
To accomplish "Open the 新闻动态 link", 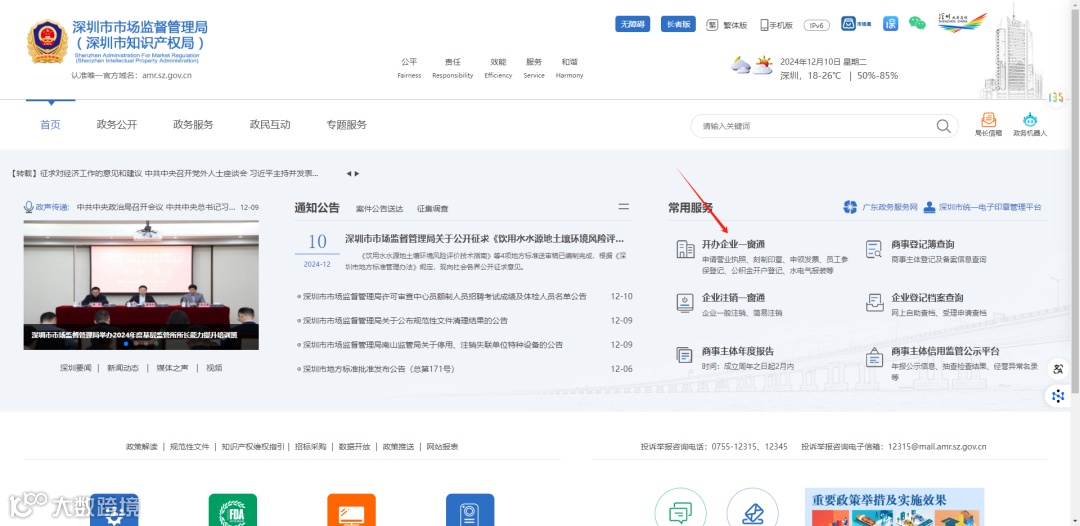I will pyautogui.click(x=123, y=368).
